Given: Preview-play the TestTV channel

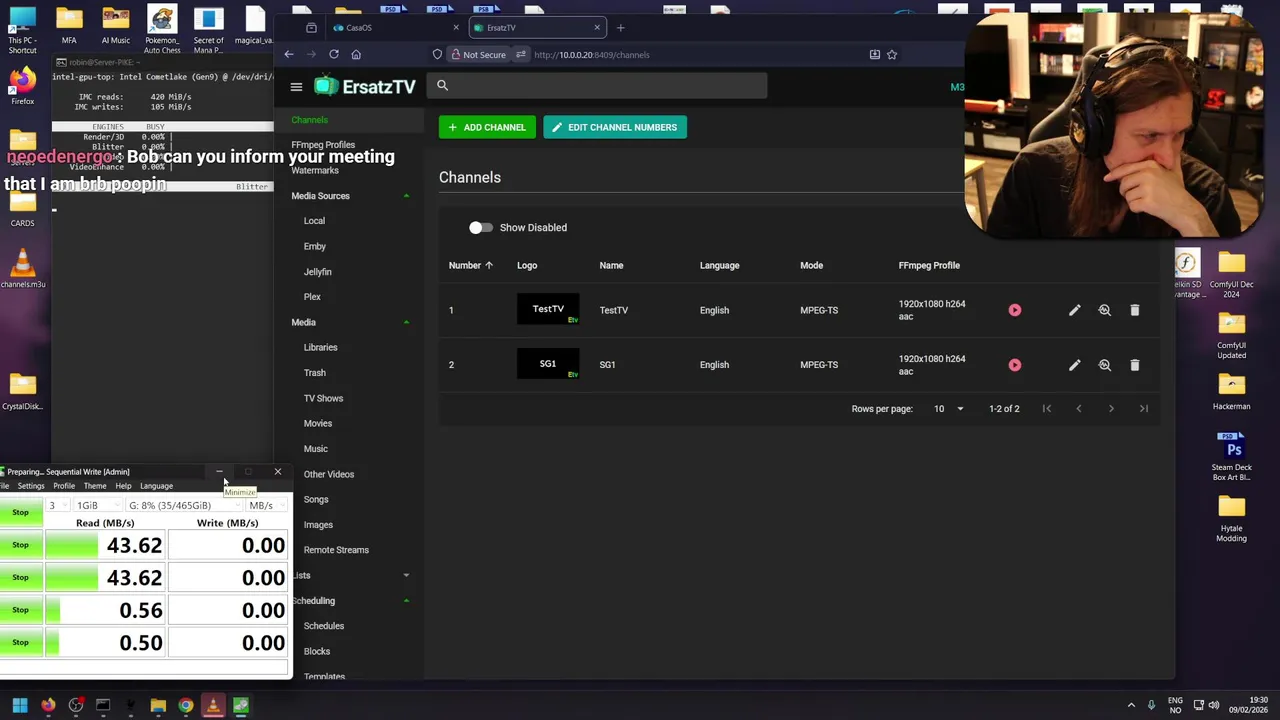Looking at the screenshot, I should 1015,310.
